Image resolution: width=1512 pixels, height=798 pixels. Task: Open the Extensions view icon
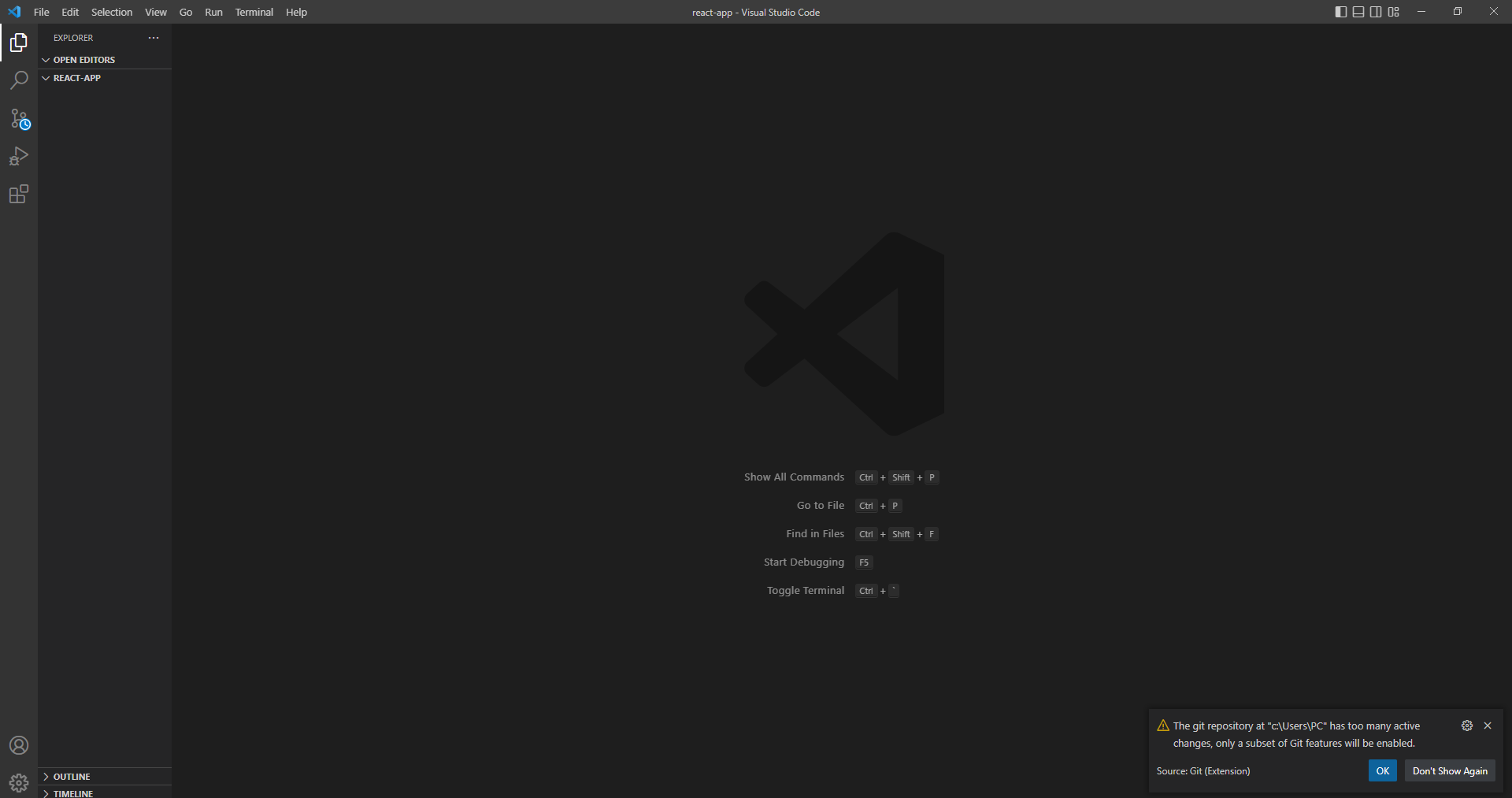pos(19,194)
